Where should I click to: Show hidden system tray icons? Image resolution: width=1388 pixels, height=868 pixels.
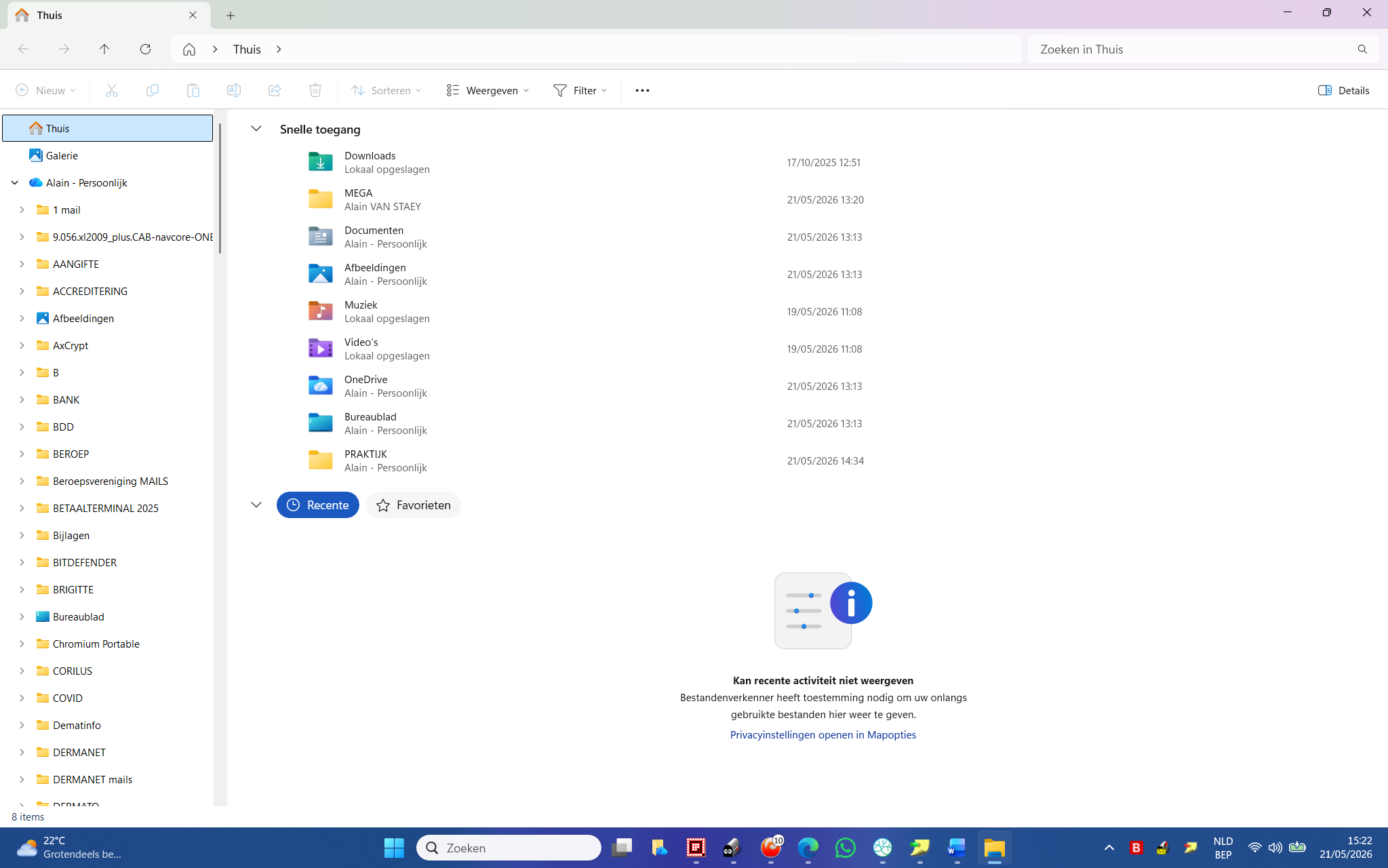tap(1109, 848)
